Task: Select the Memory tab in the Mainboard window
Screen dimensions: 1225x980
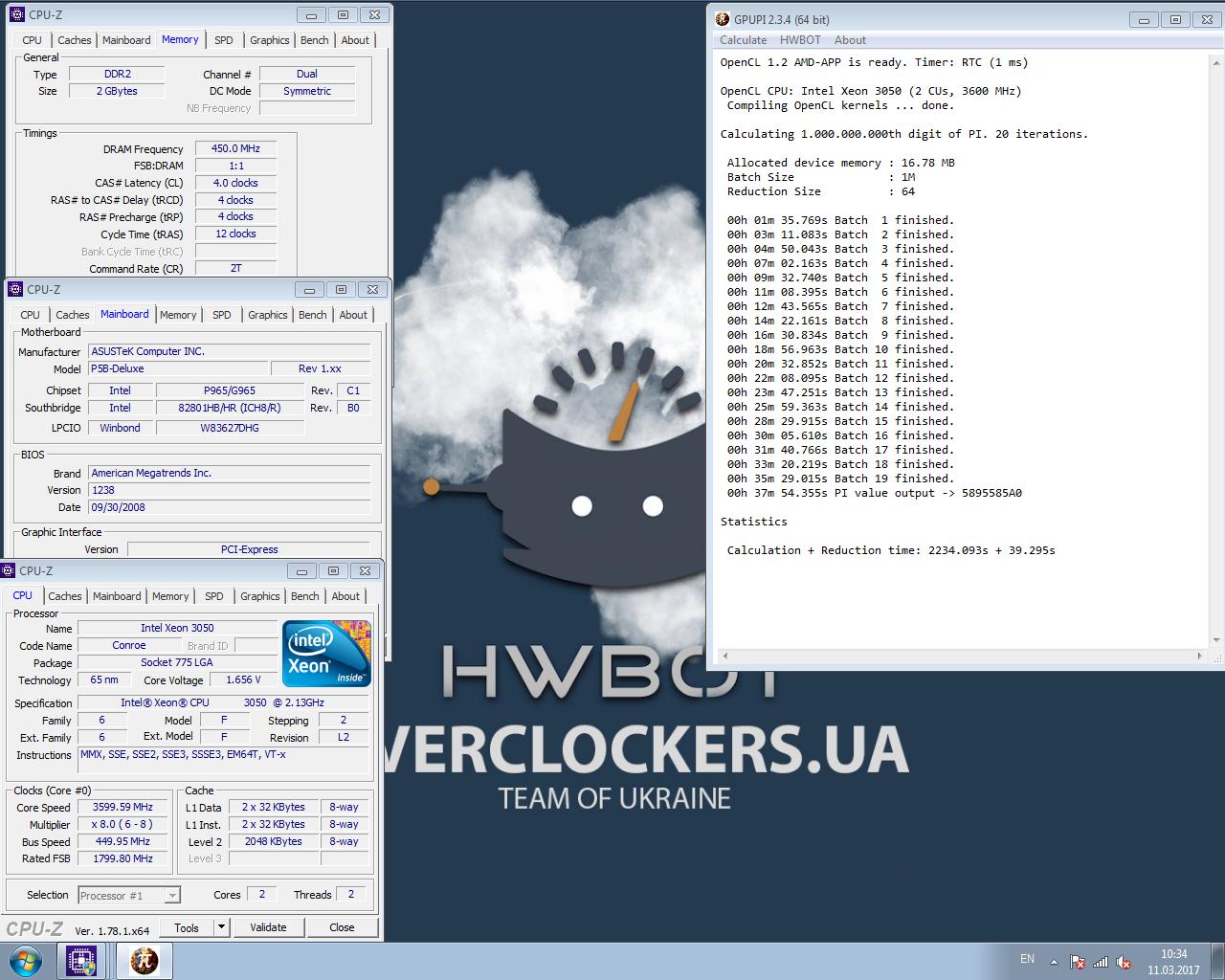Action: 178,315
